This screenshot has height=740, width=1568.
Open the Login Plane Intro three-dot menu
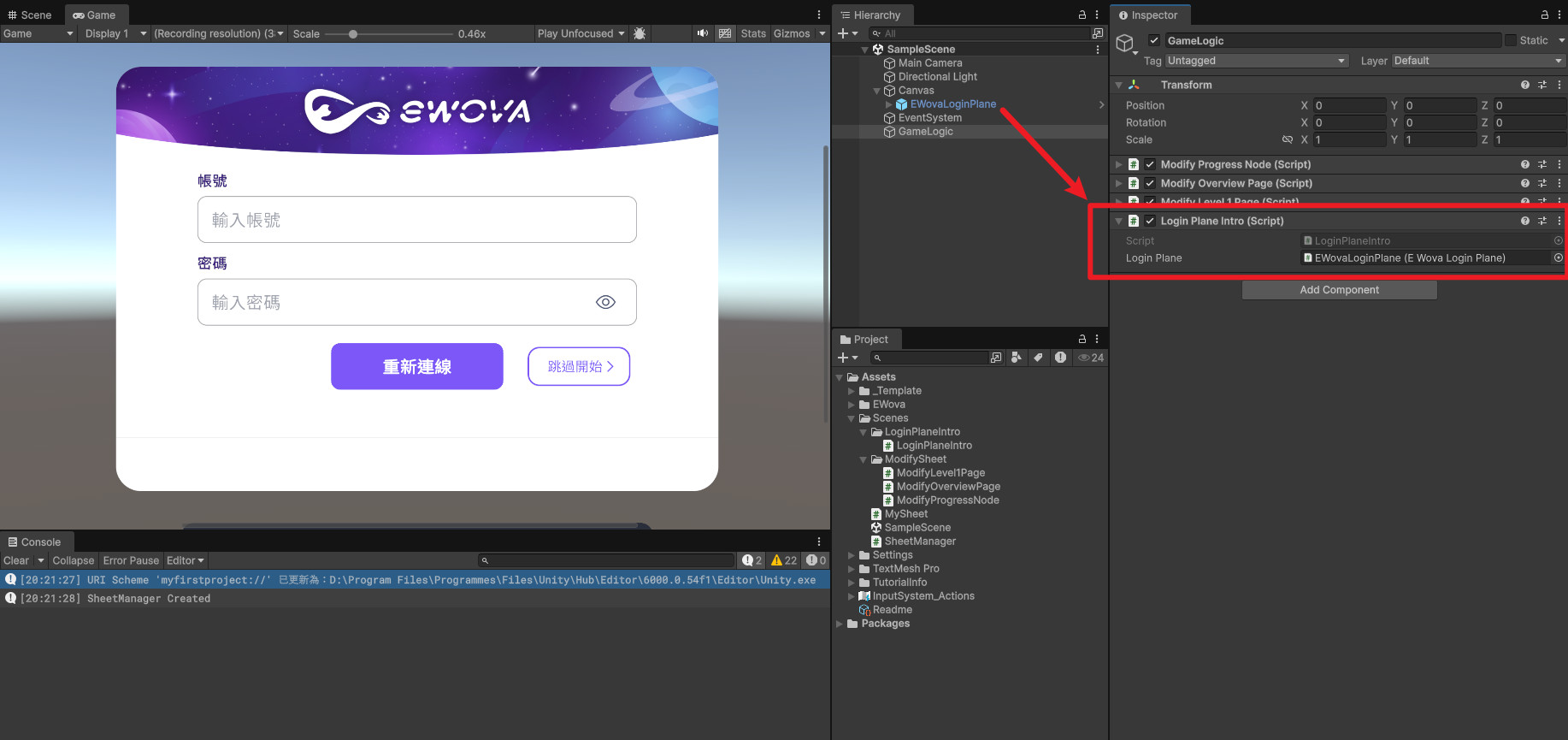1559,221
